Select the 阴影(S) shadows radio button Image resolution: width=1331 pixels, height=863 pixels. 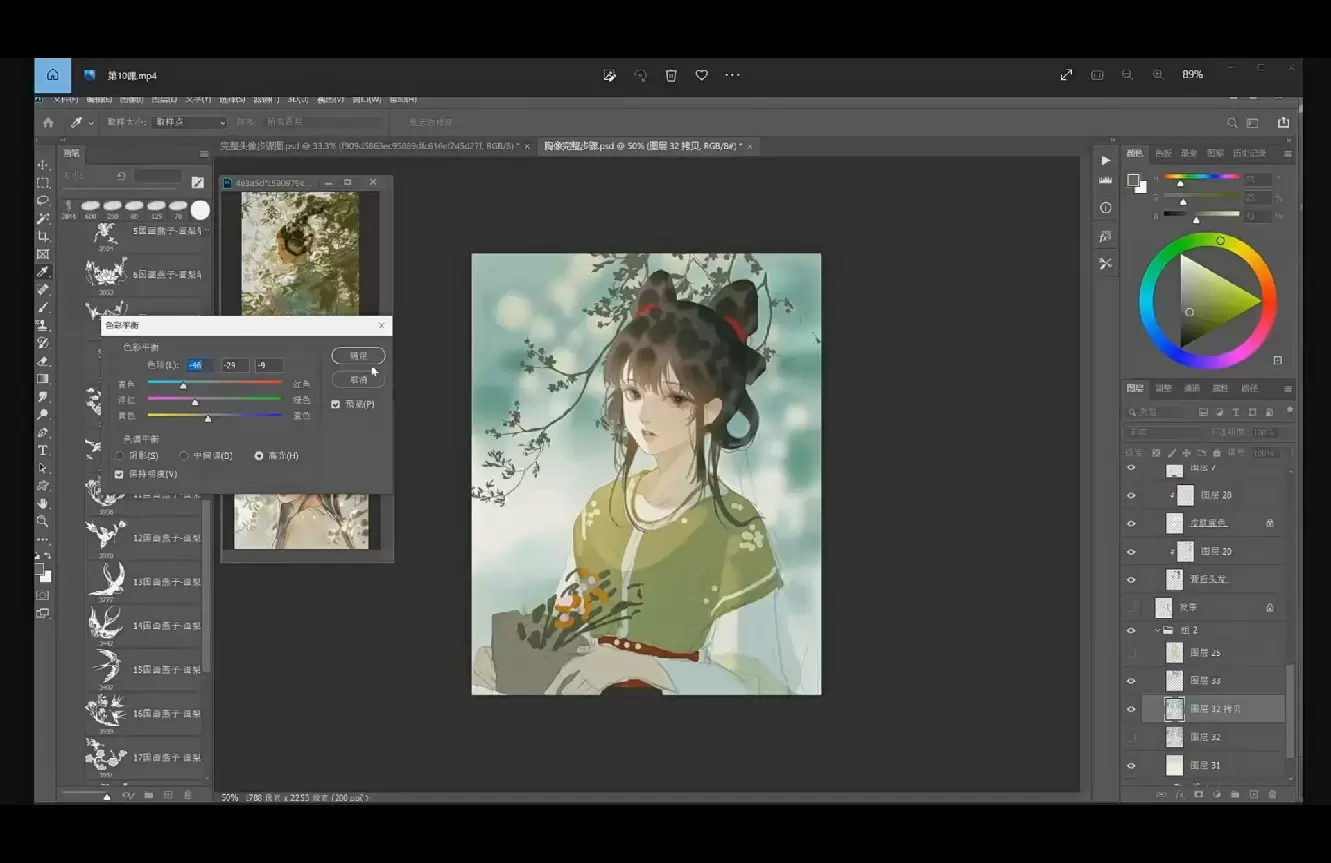[x=121, y=456]
